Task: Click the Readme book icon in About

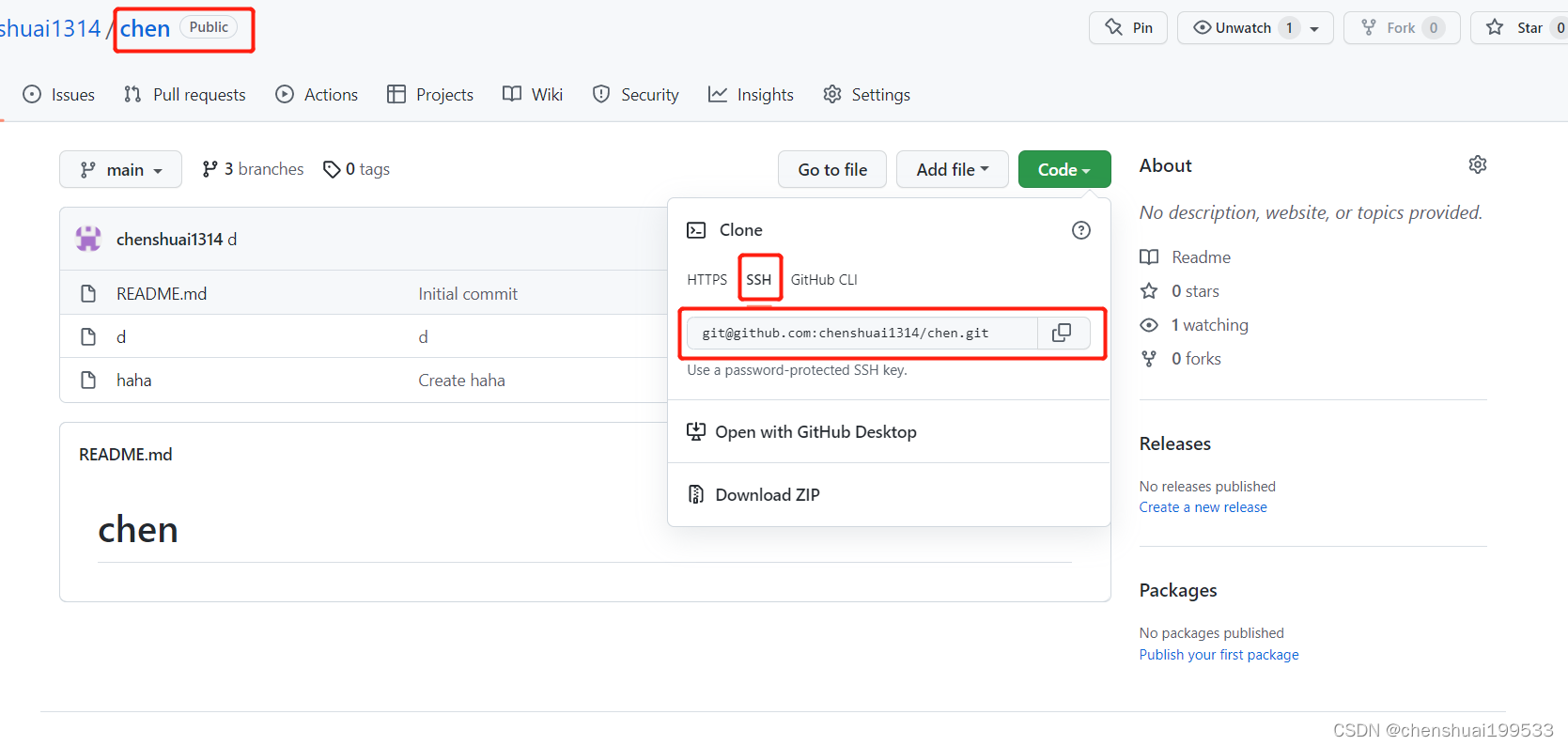Action: pos(1149,257)
